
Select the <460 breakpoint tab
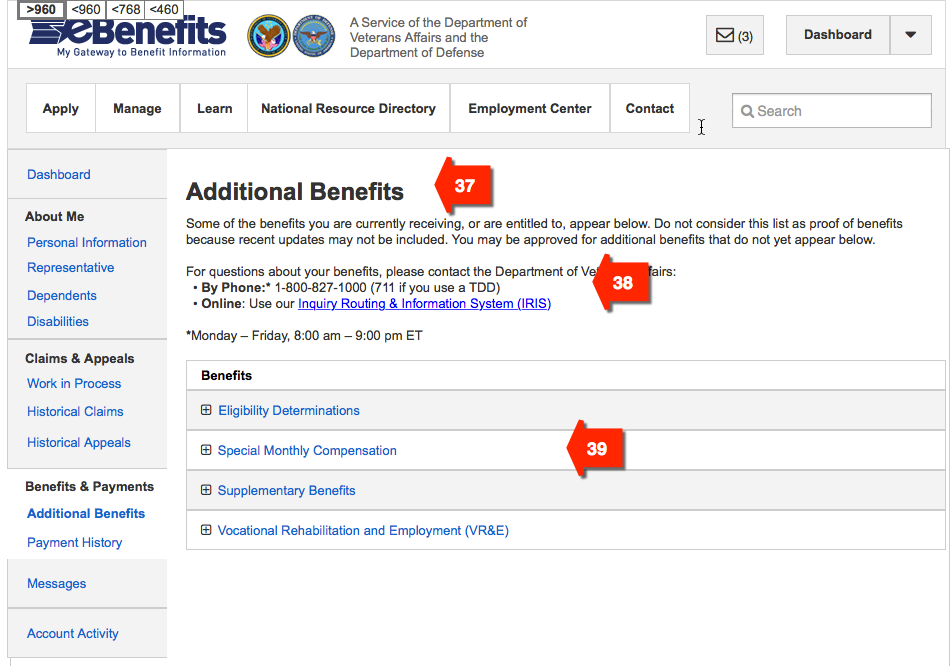coord(164,9)
